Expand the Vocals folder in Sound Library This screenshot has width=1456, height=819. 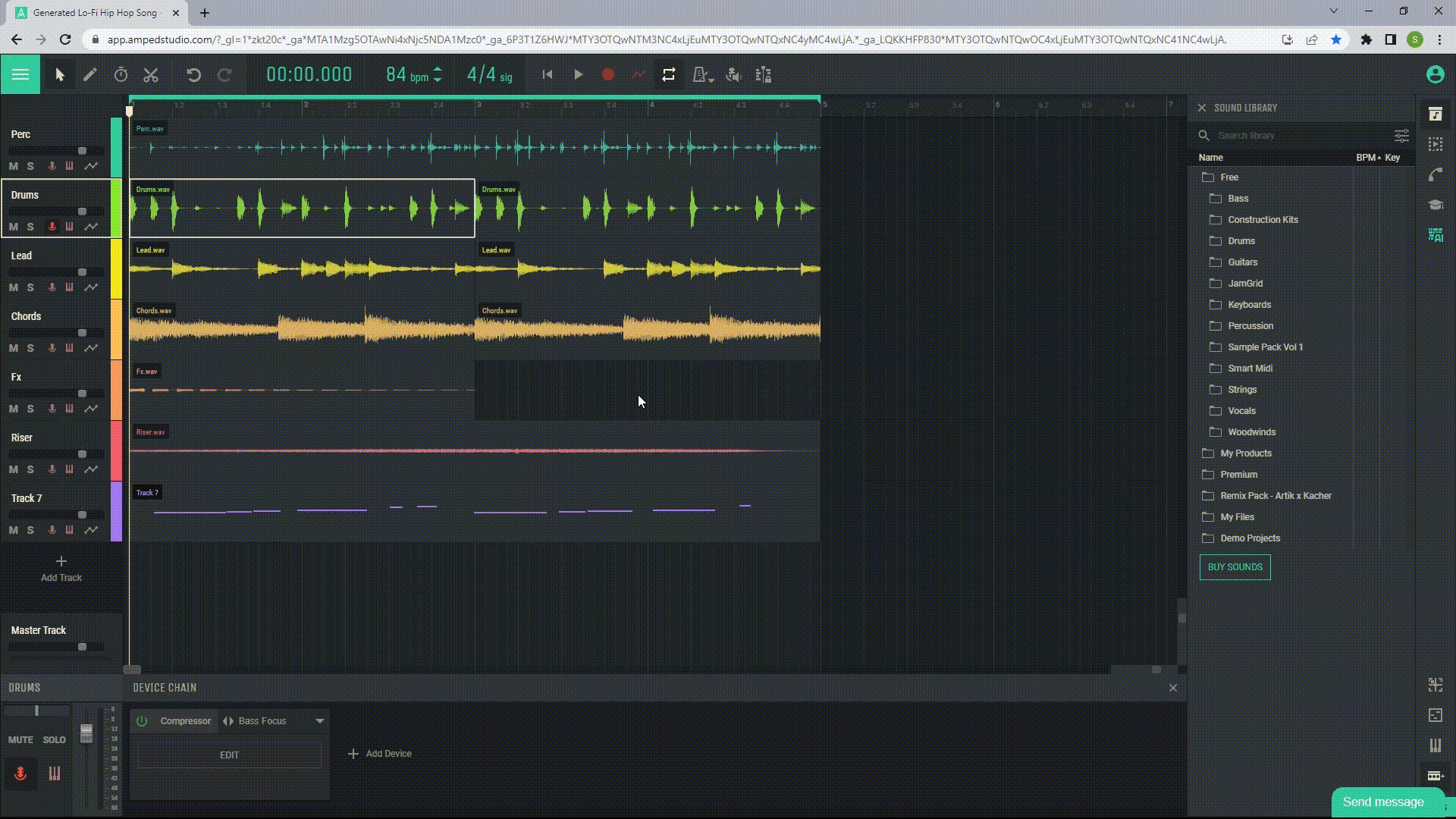1241,410
